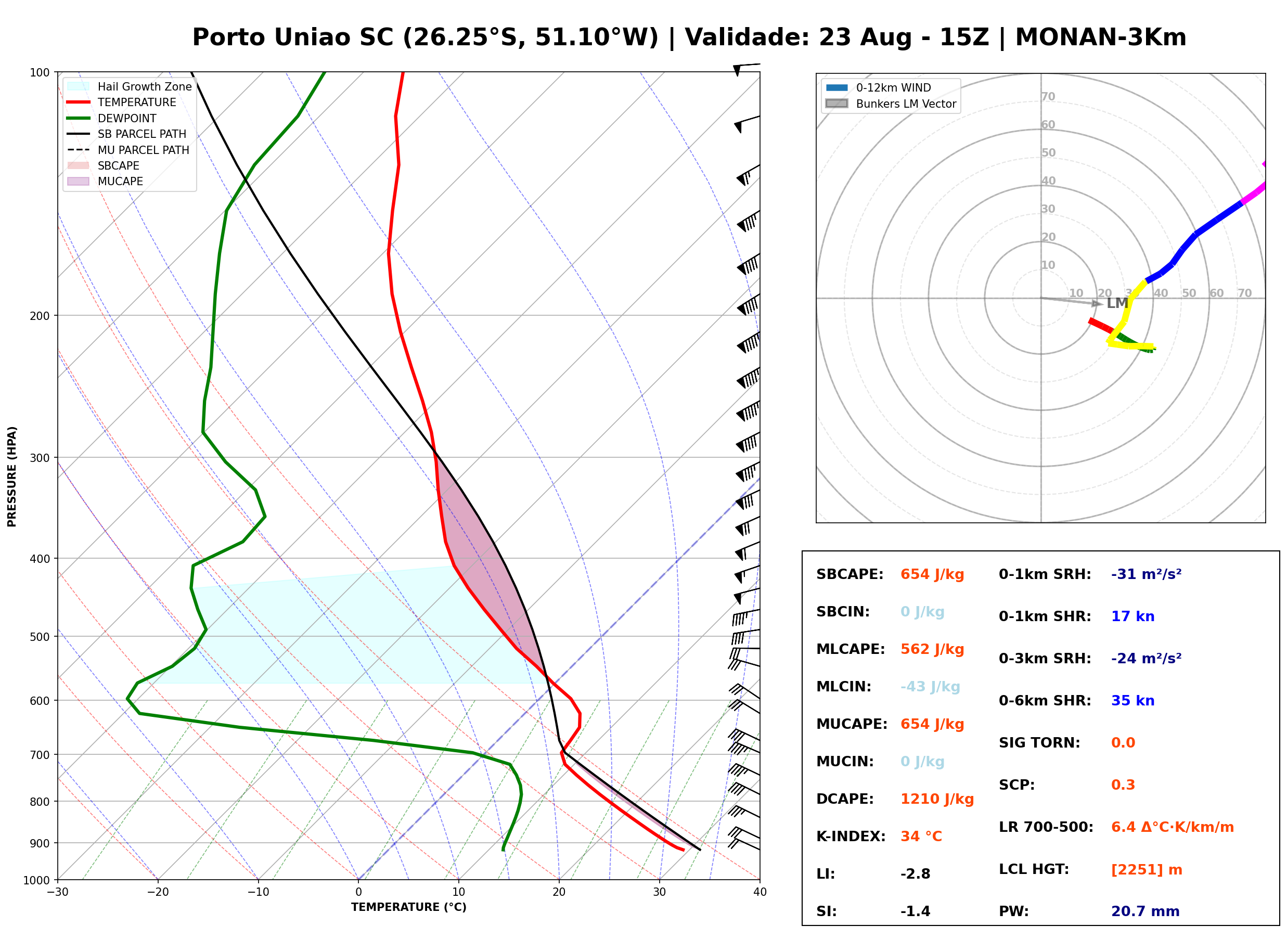Click the LR 700-500 lapse rate value
This screenshot has width=1287, height=952.
(x=1174, y=828)
